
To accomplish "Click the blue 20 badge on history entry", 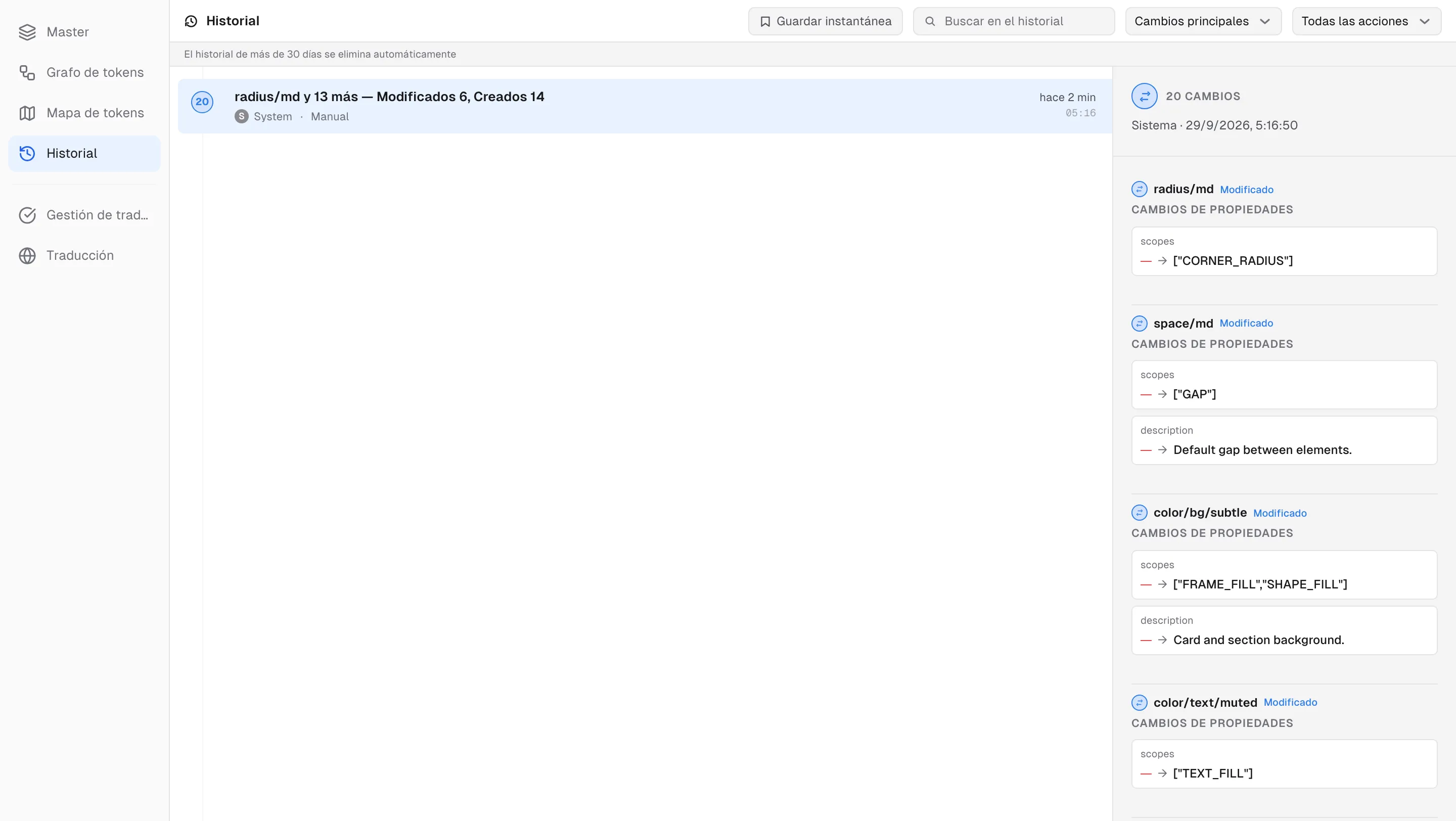I will (202, 102).
